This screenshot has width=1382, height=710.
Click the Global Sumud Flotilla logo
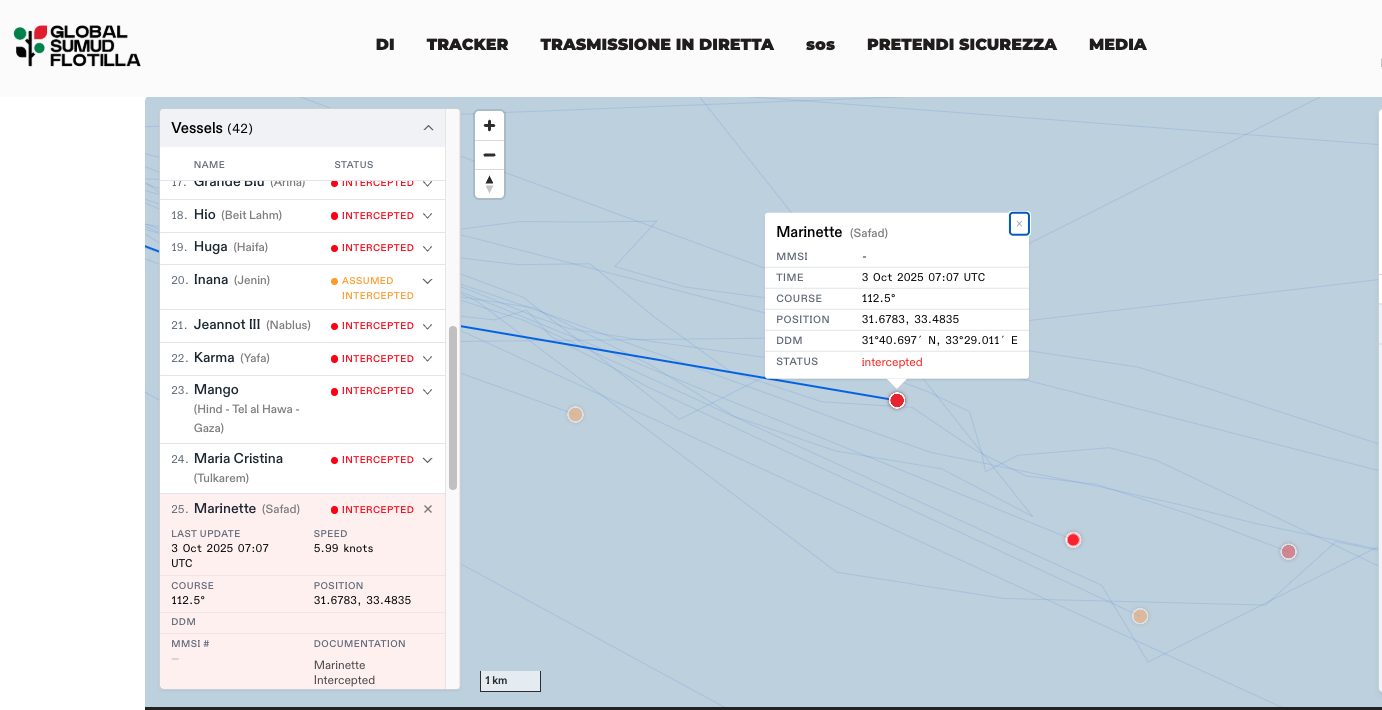coord(77,46)
